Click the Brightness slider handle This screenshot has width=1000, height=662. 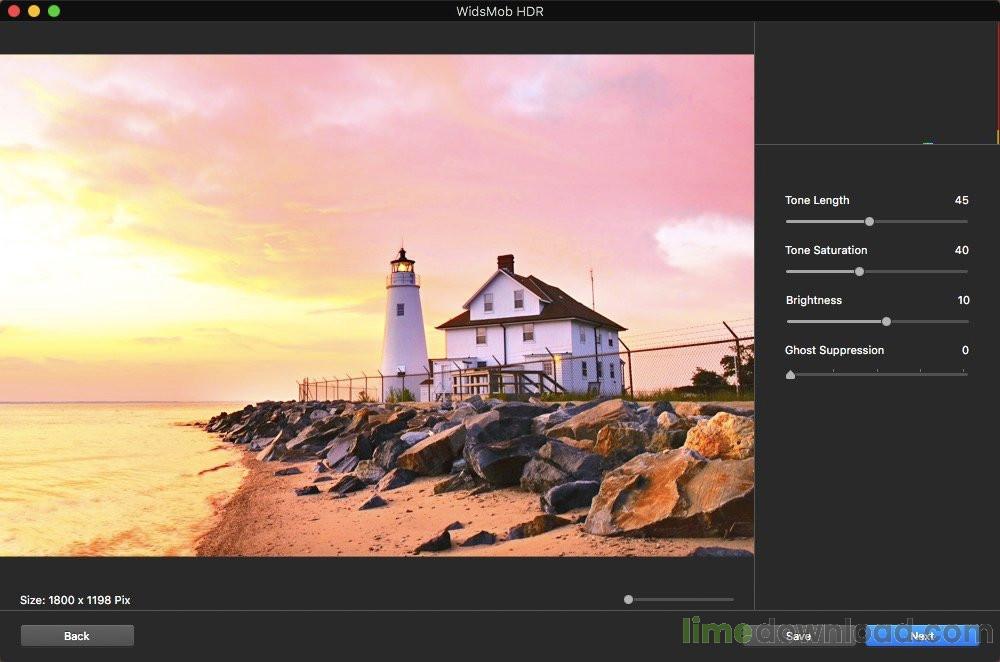pos(886,321)
